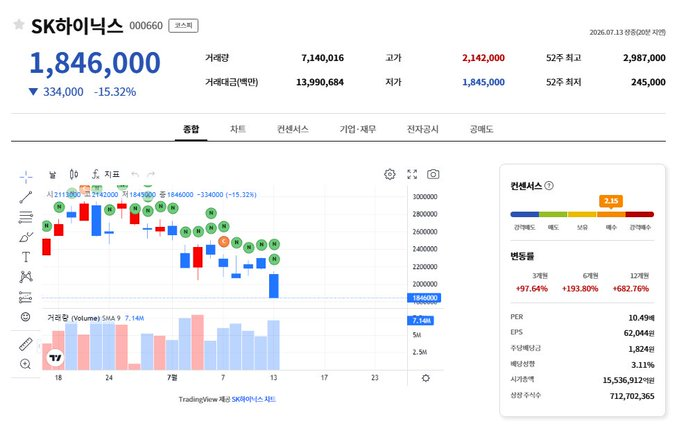Click the consensus rating color bar

pos(582,214)
